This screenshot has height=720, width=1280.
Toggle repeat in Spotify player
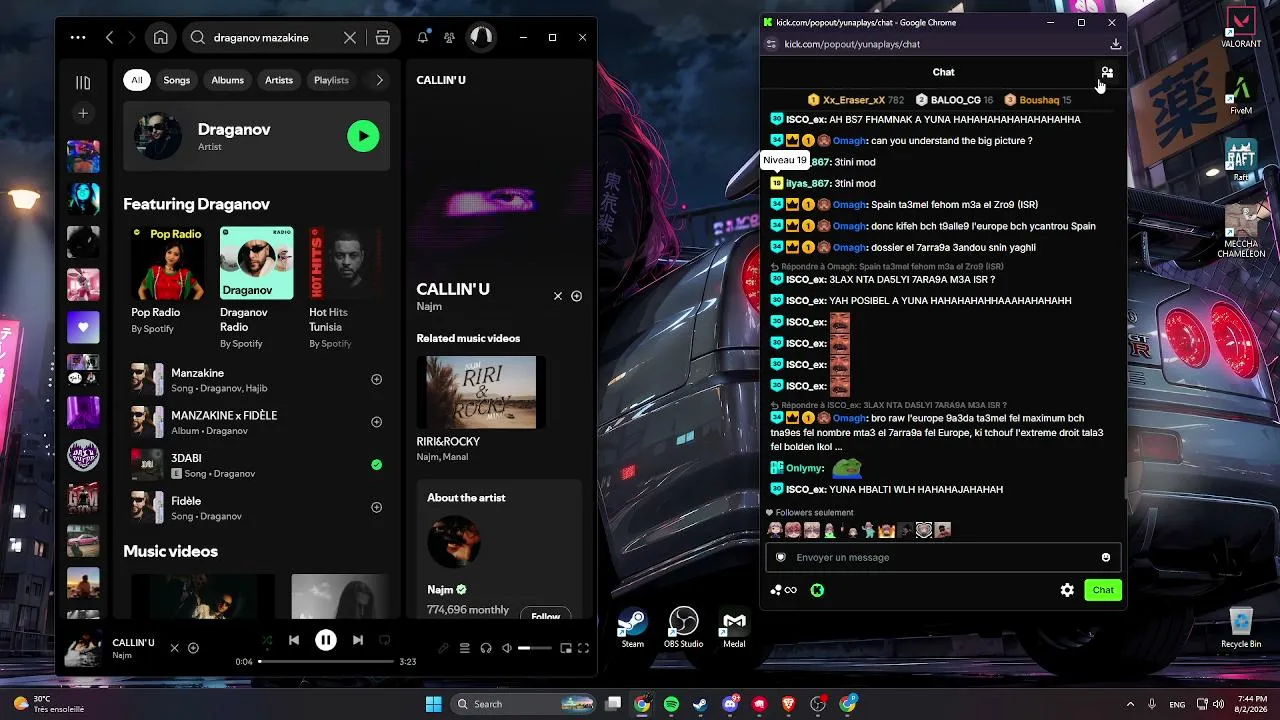pyautogui.click(x=385, y=640)
